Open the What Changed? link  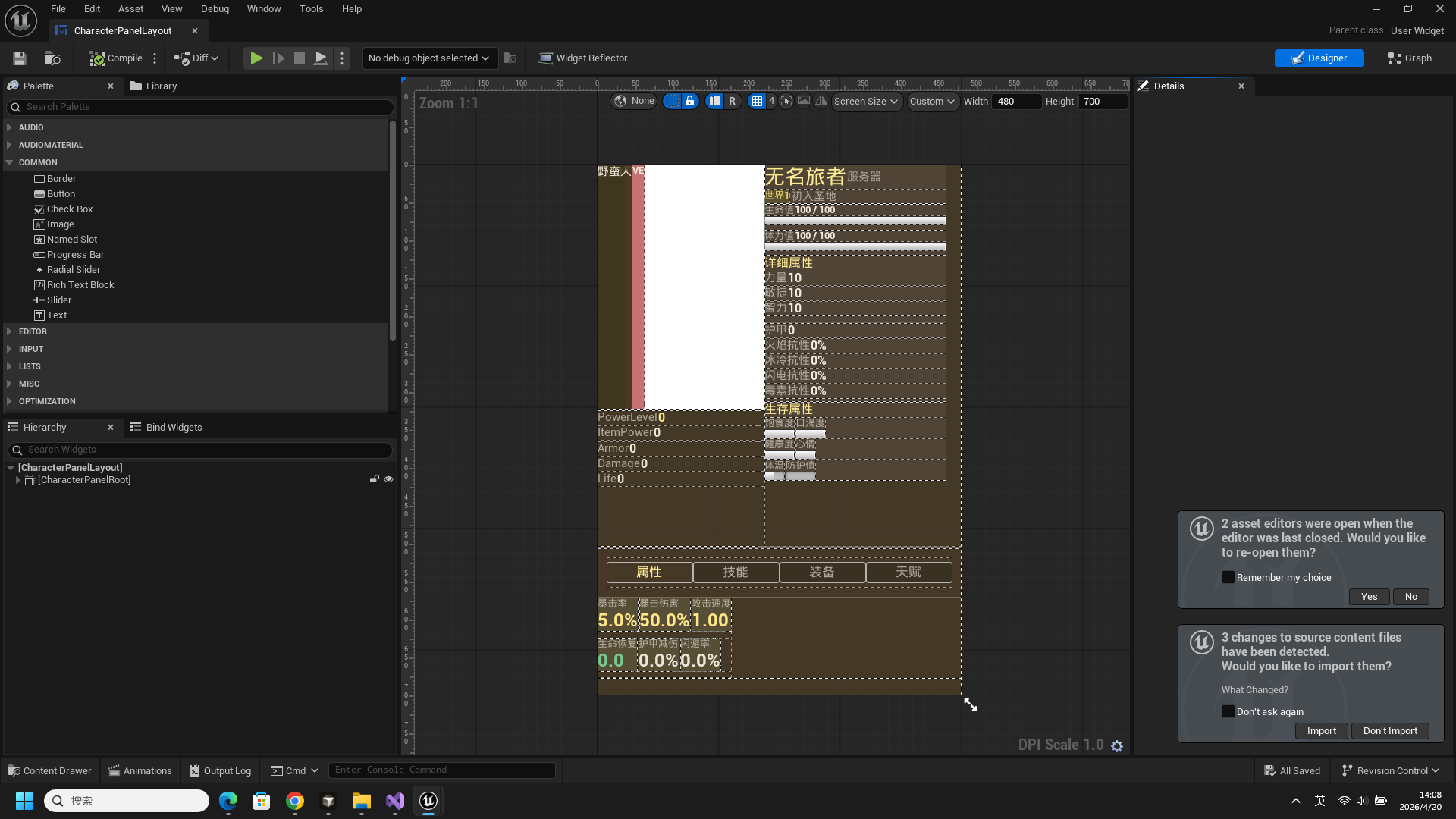[x=1254, y=689]
